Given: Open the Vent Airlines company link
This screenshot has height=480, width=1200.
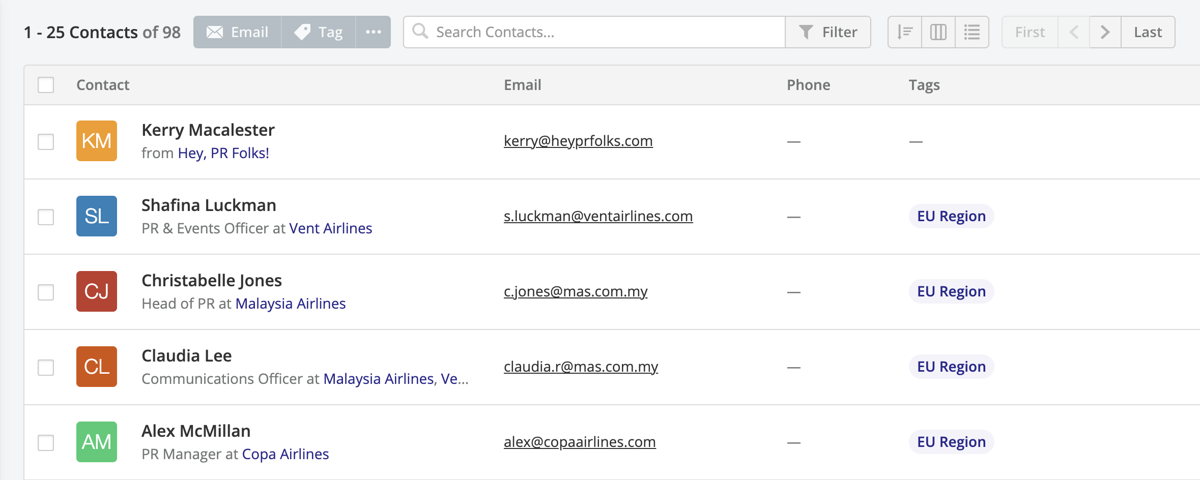Looking at the screenshot, I should [x=331, y=228].
